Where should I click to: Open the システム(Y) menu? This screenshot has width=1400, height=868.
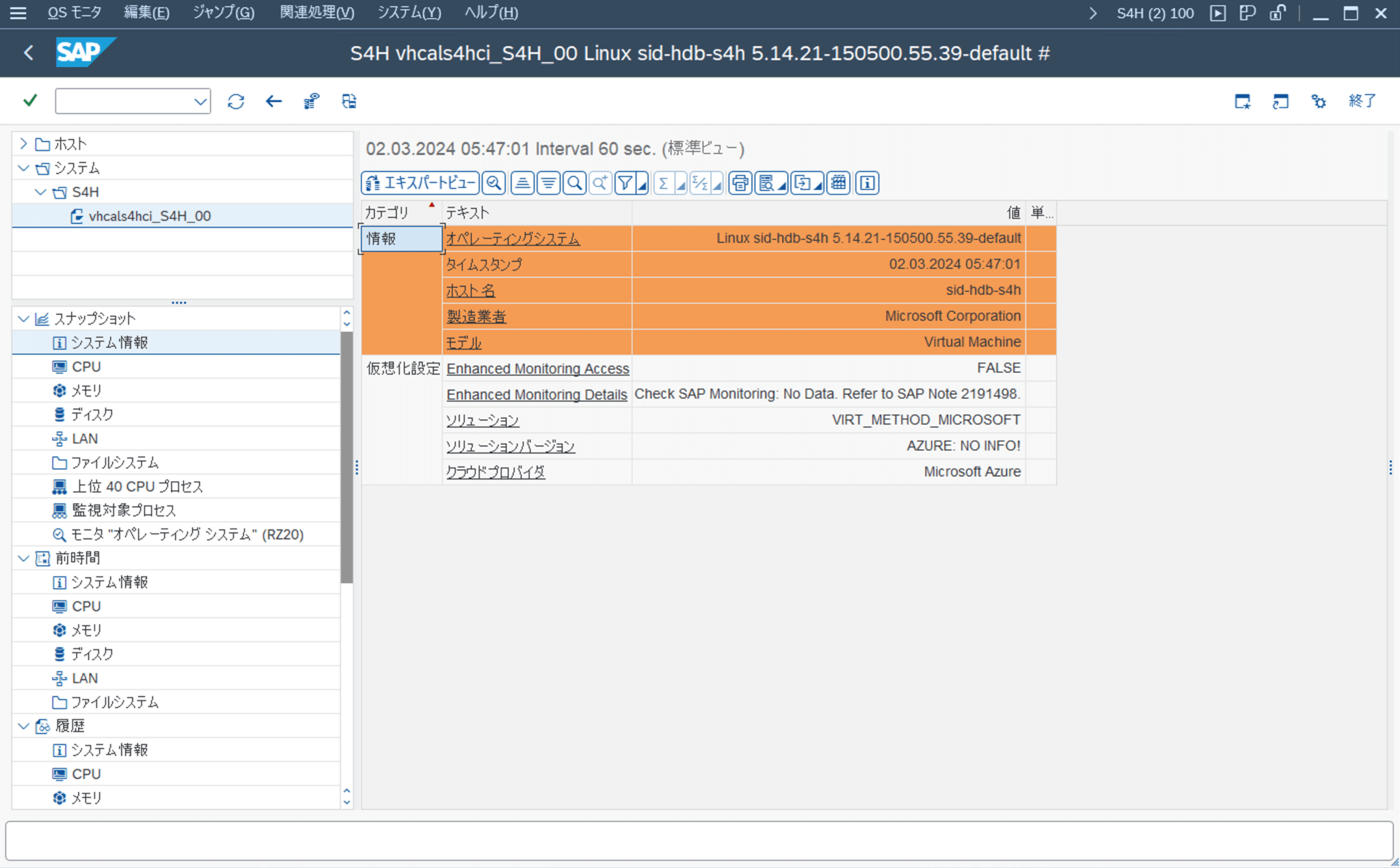[x=409, y=13]
